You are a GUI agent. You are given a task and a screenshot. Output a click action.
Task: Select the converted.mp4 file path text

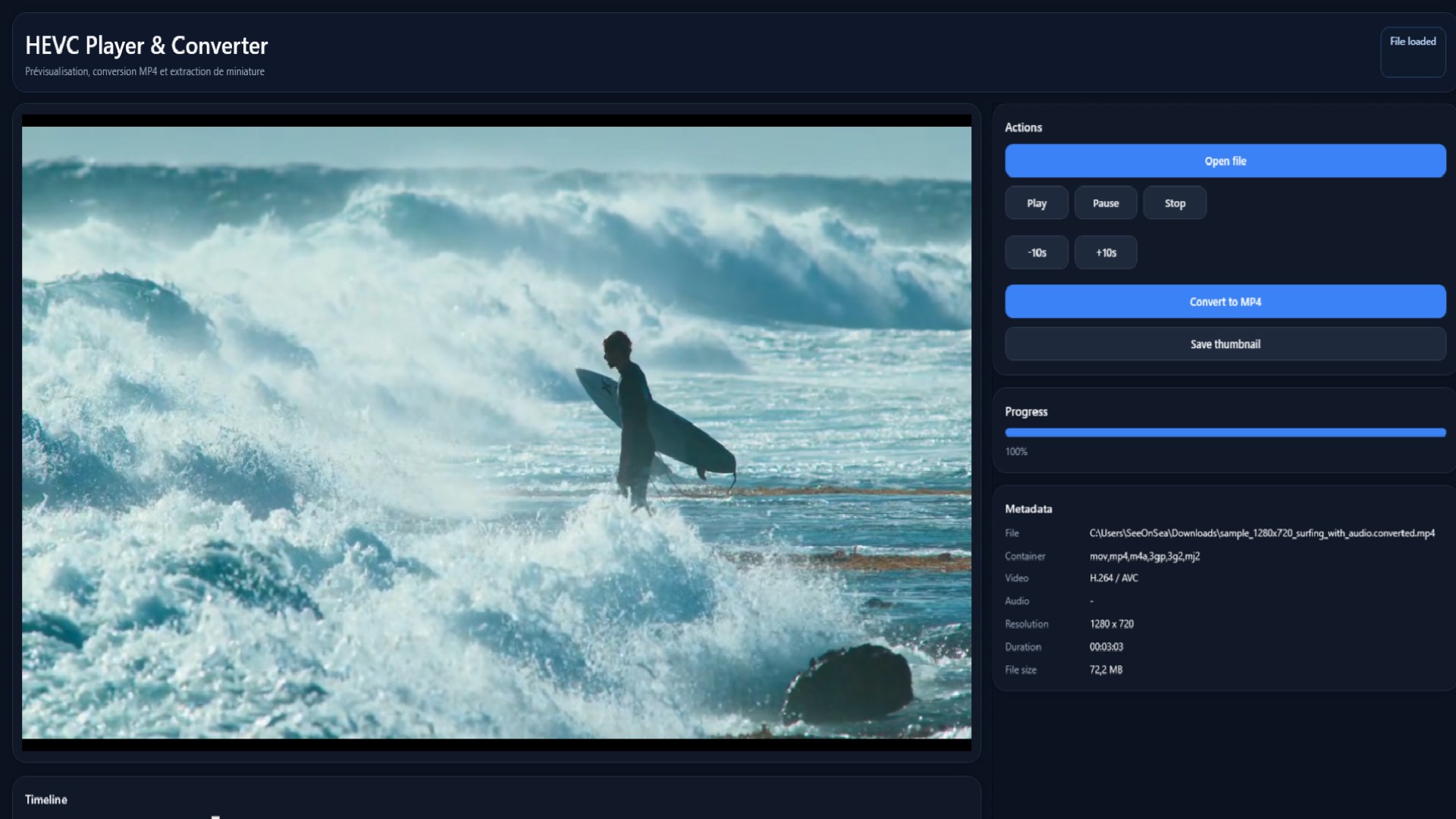click(x=1261, y=533)
